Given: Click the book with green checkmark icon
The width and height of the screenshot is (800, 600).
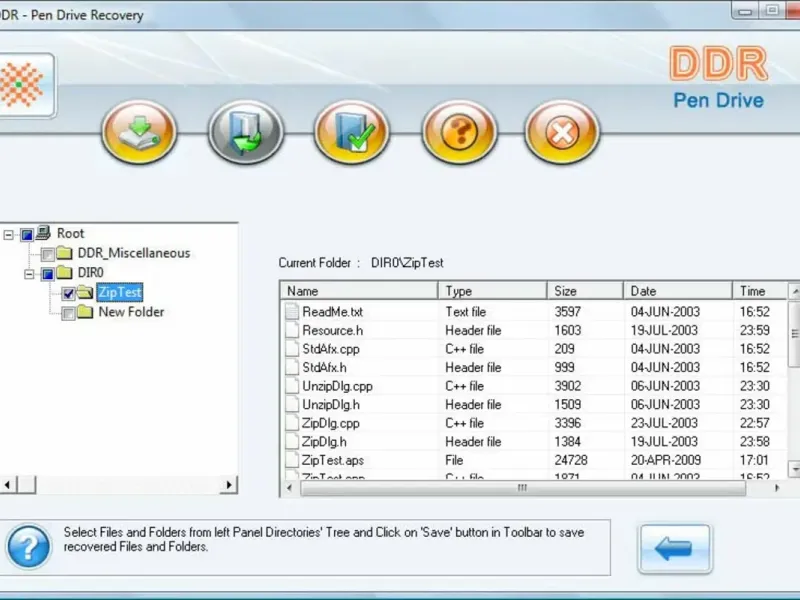Looking at the screenshot, I should click(351, 132).
